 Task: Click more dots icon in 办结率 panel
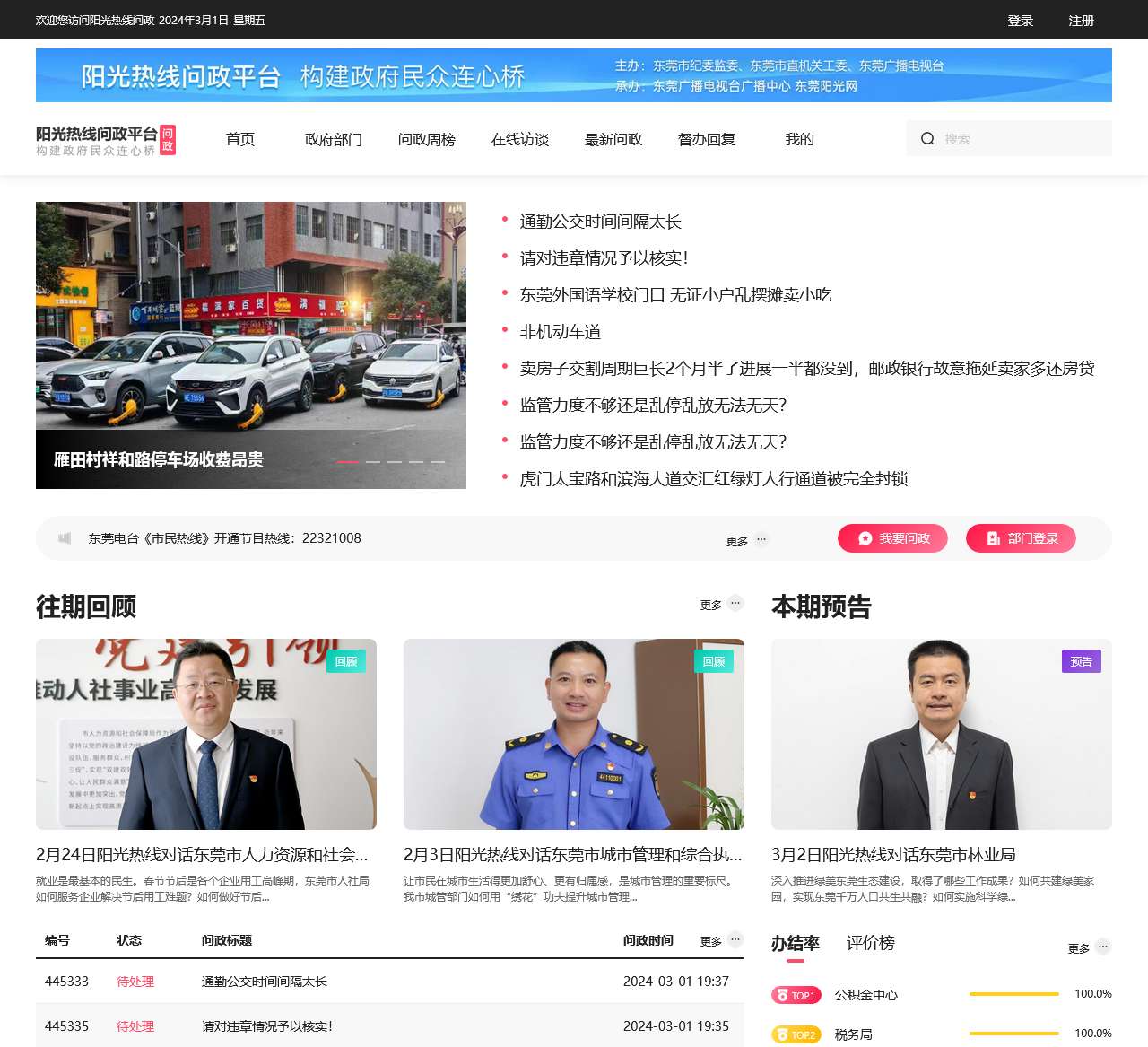pos(1103,947)
